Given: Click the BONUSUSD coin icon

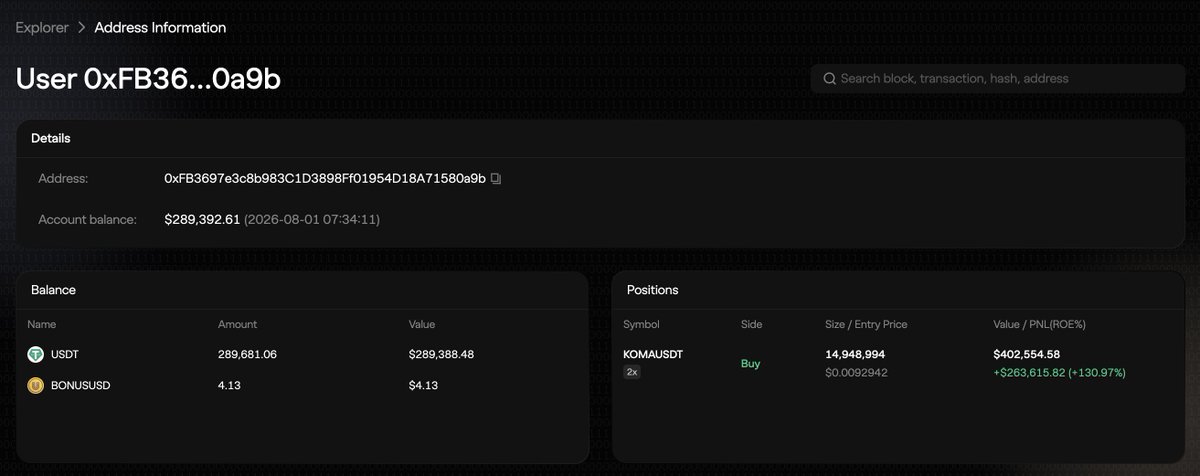Looking at the screenshot, I should pos(36,385).
